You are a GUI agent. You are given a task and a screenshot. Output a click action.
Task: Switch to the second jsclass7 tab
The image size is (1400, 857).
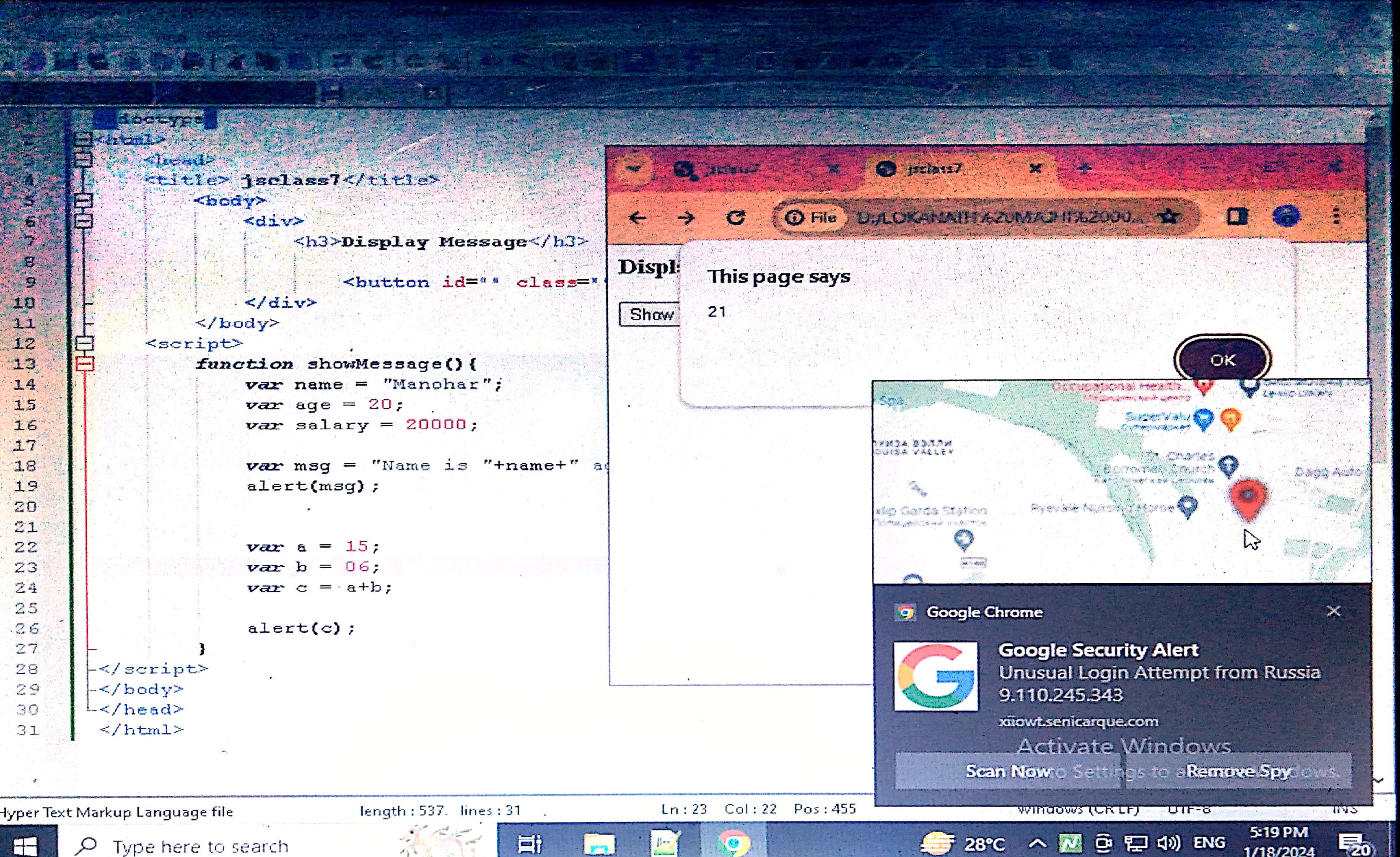click(x=935, y=169)
